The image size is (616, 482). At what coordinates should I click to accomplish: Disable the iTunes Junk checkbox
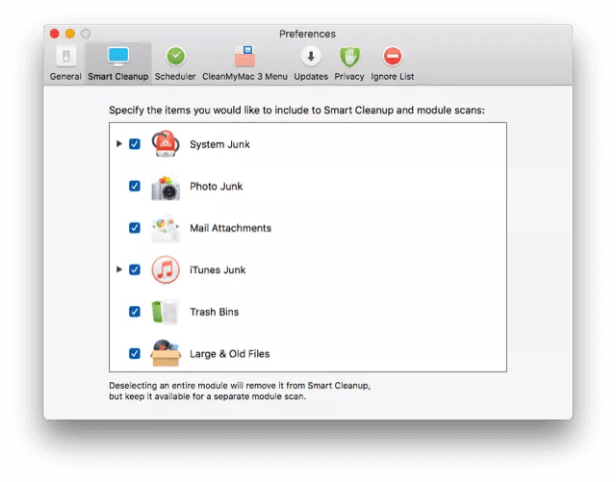(x=135, y=270)
